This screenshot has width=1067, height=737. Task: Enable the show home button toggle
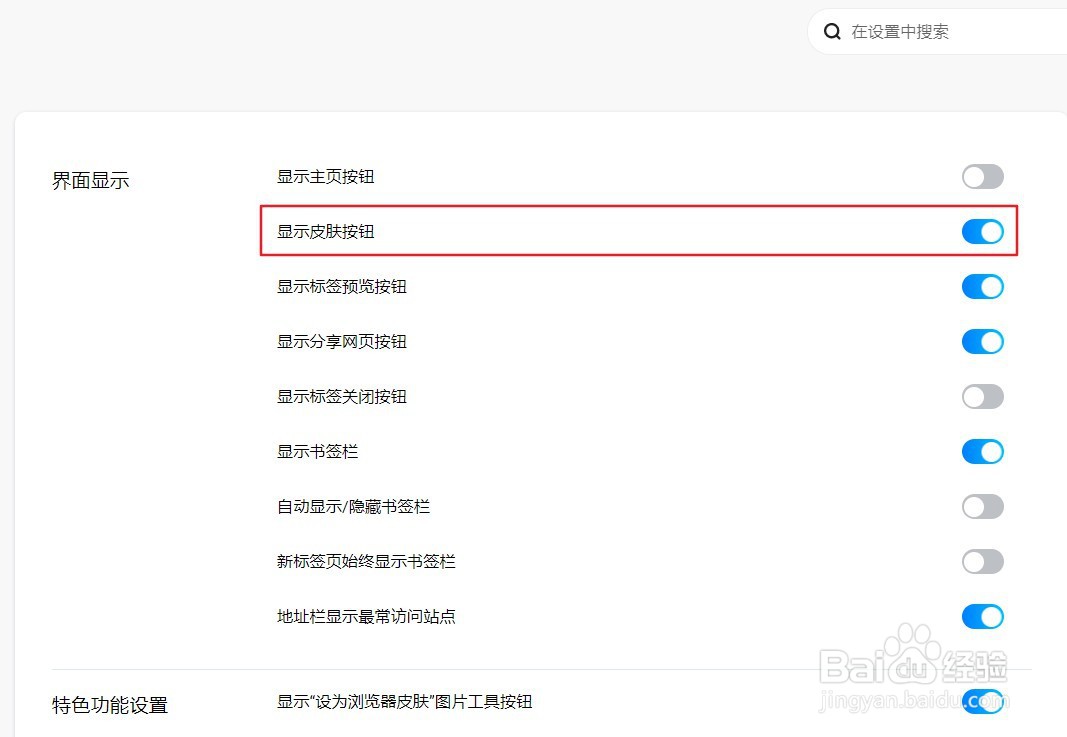point(982,177)
